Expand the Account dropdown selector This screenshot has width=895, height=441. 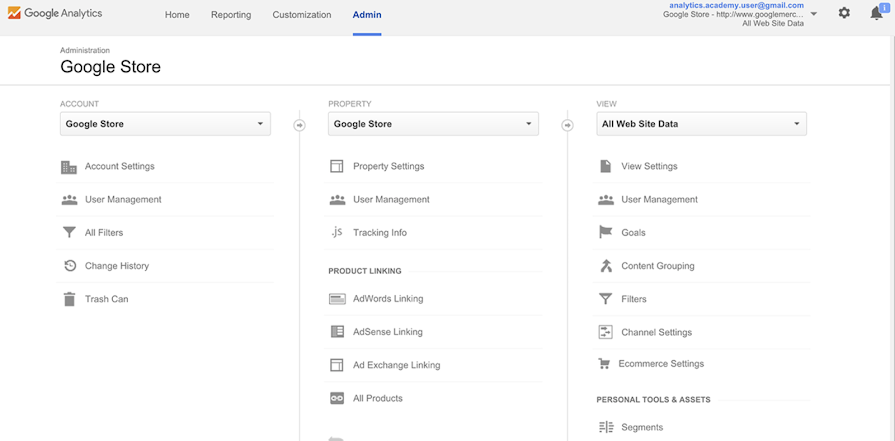pos(165,124)
